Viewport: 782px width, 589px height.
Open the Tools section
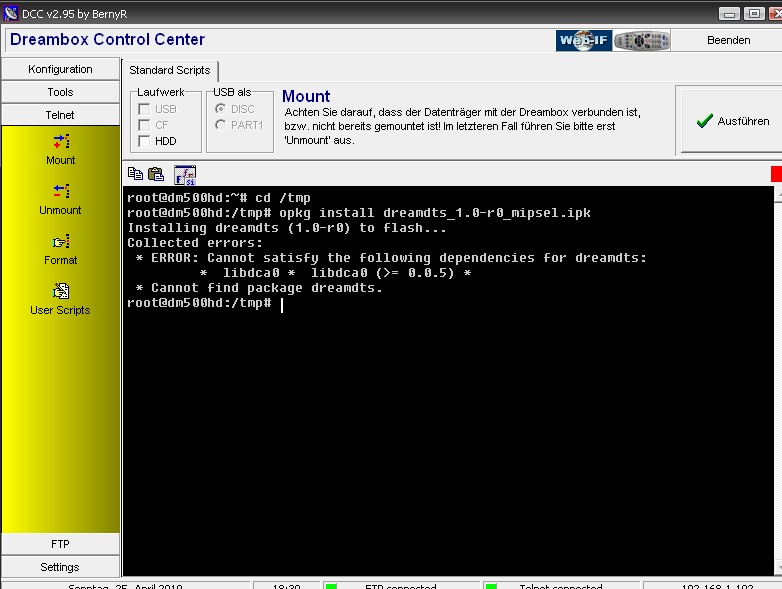click(60, 92)
